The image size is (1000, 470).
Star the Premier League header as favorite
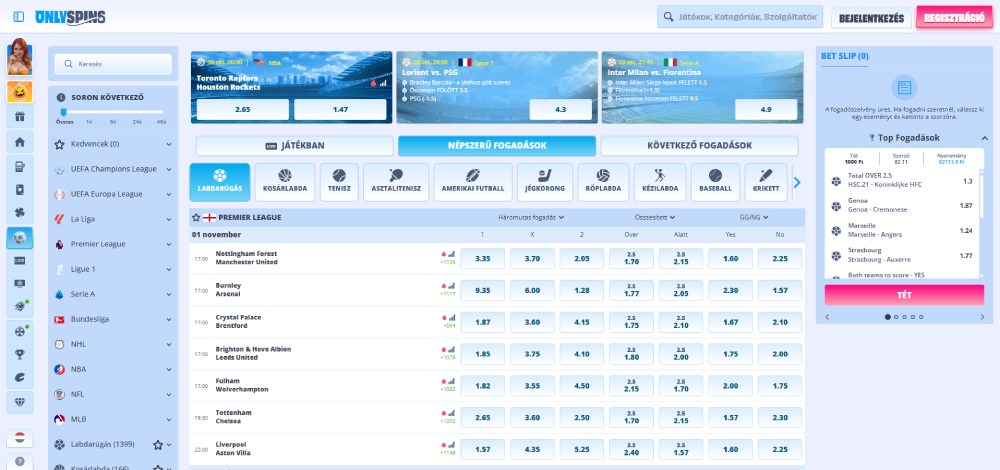197,217
